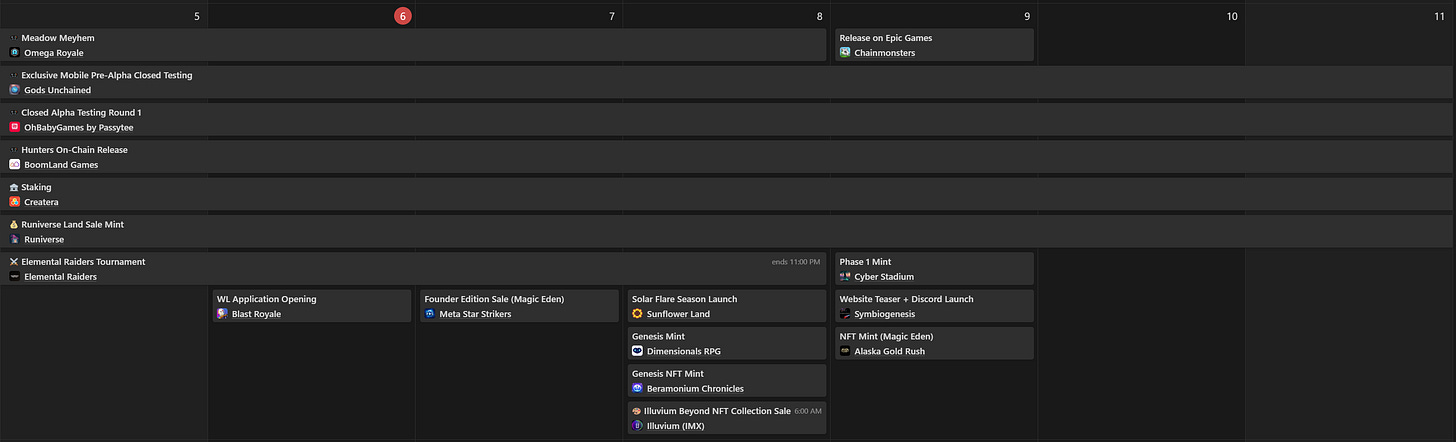Open Phase 1 Mint Cyber Stadium event

934,269
